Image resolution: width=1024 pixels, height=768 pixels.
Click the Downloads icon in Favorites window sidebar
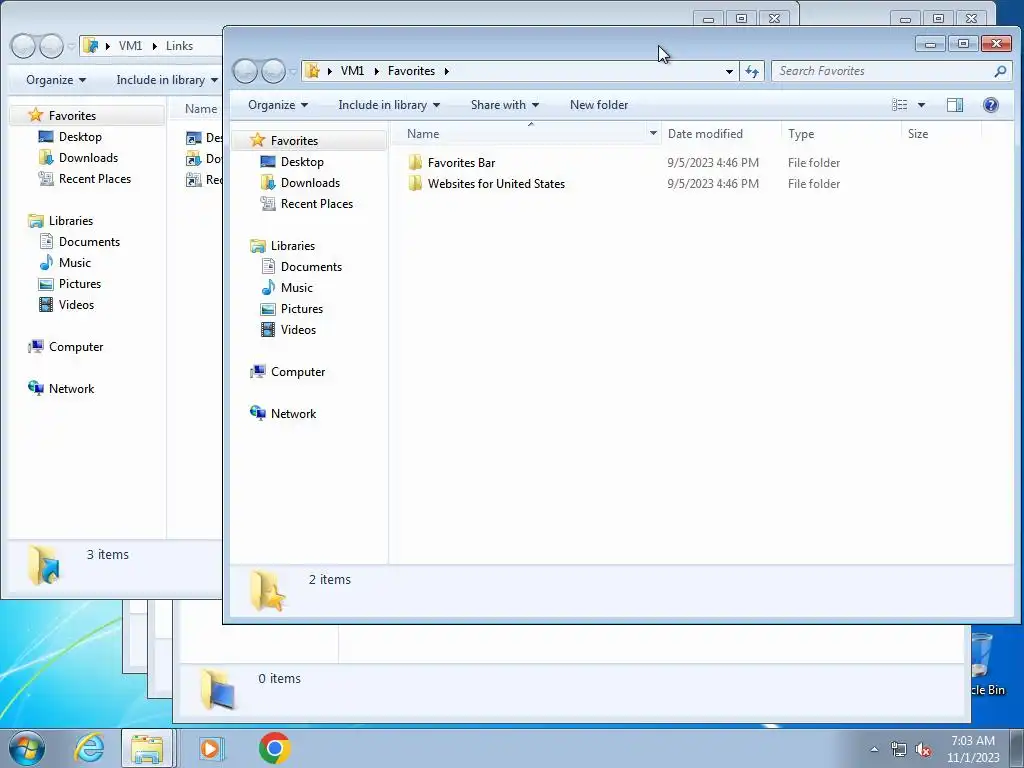click(268, 183)
